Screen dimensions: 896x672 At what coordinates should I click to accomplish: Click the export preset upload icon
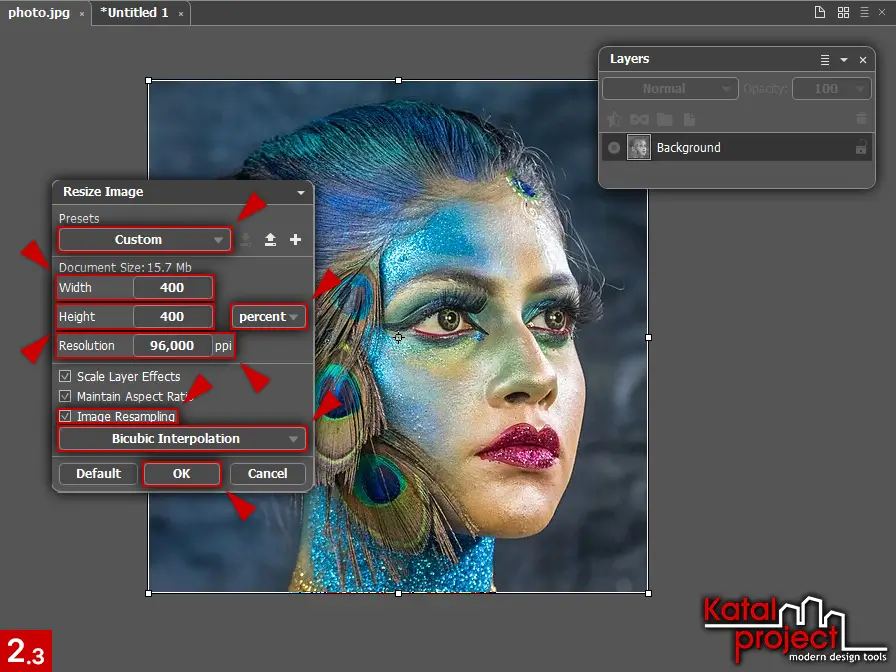click(x=270, y=240)
